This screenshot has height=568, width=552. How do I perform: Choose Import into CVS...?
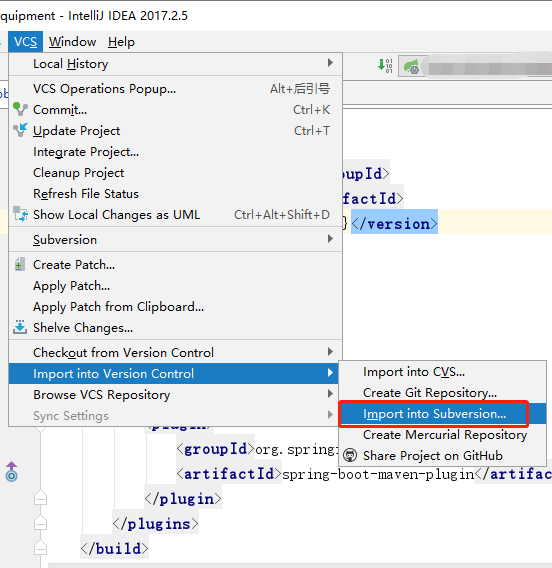443,372
